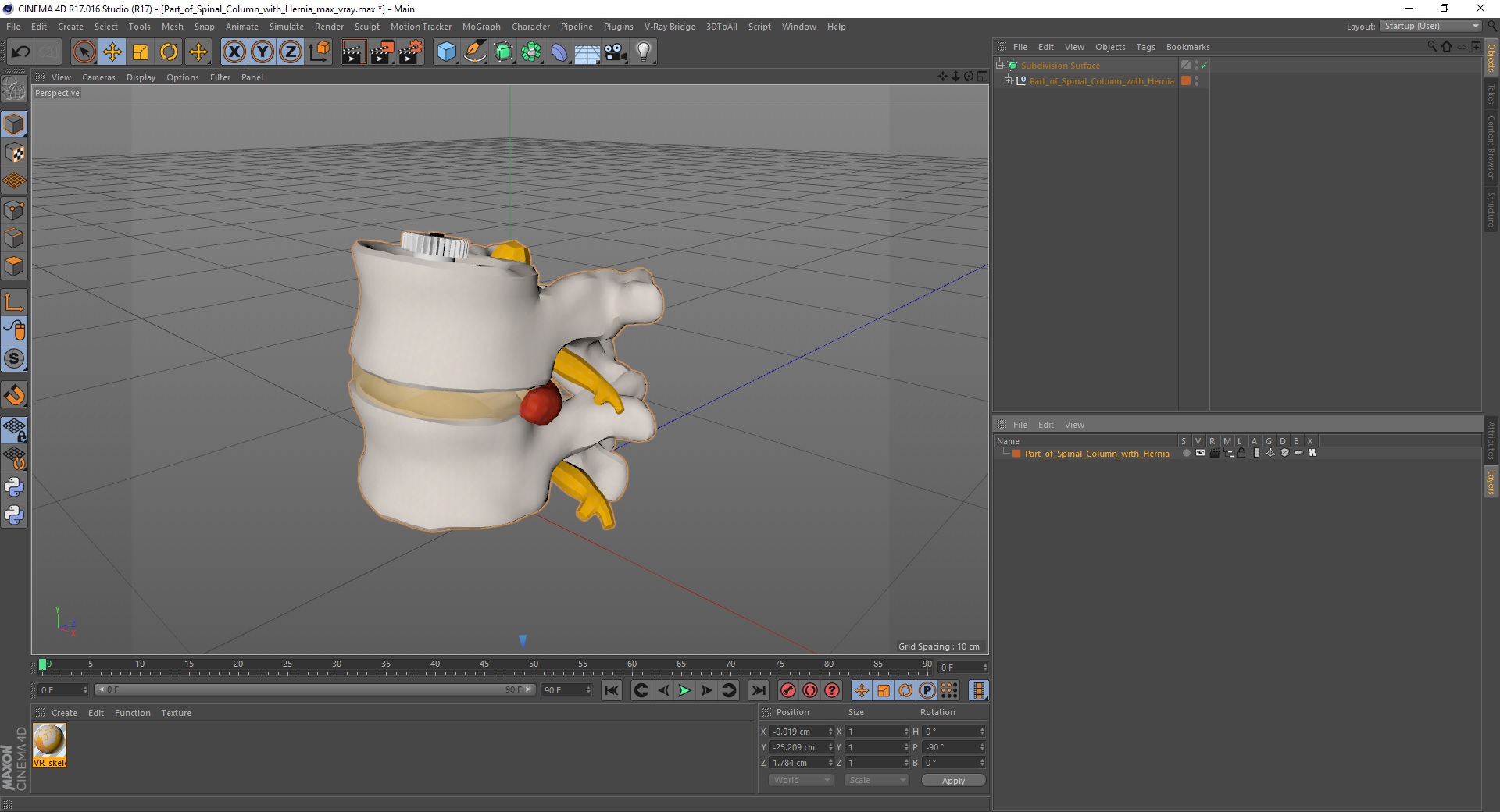
Task: Add a Camera object
Action: coord(616,52)
